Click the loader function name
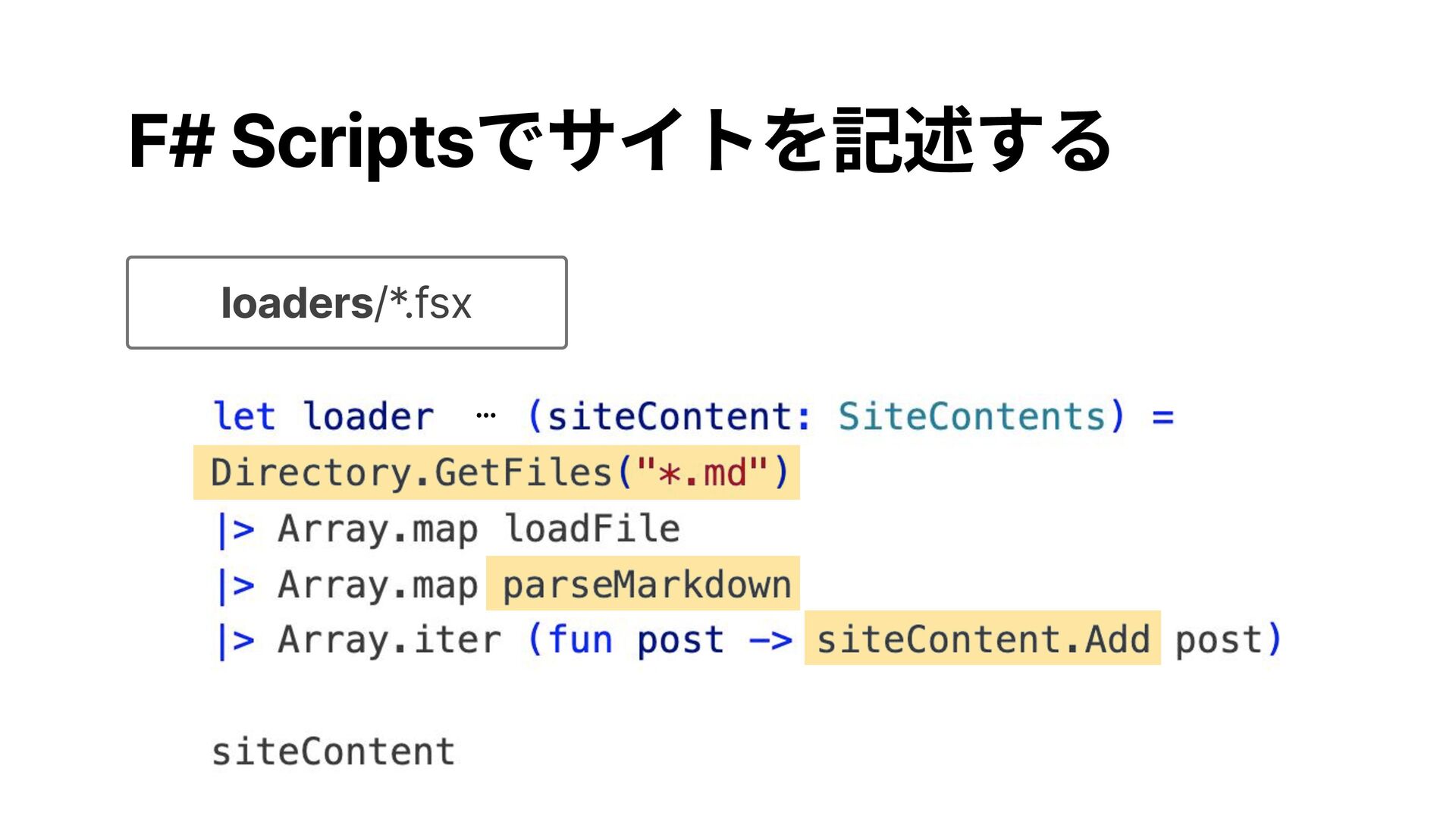The image size is (1456, 819). 369,416
